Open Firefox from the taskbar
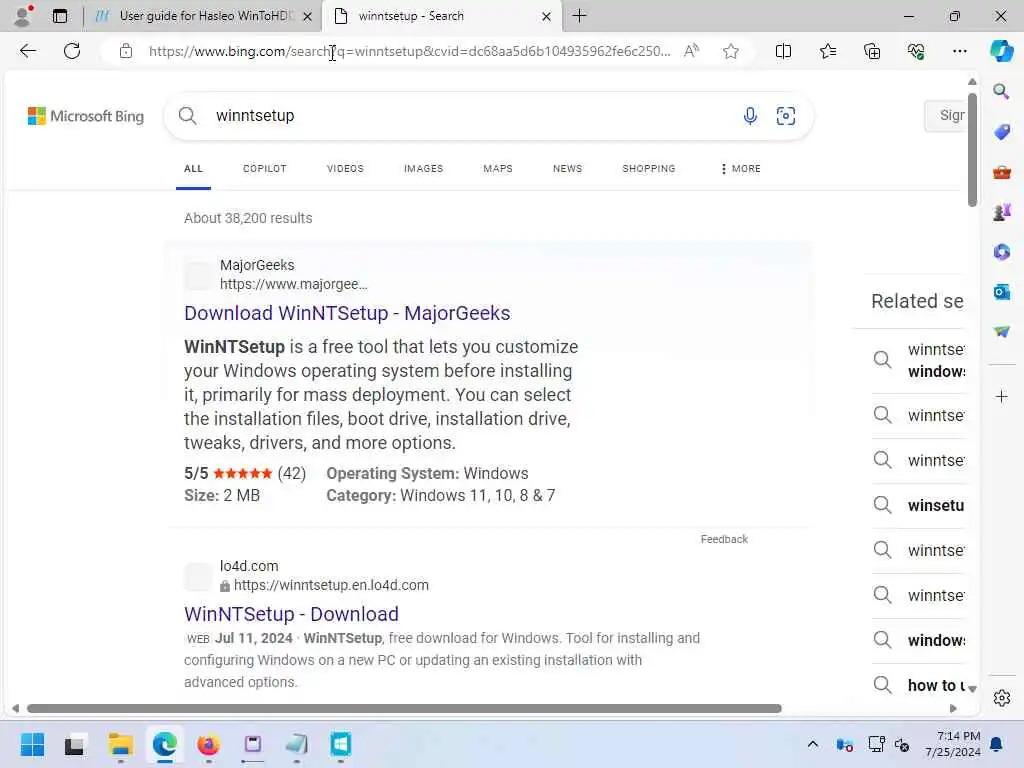This screenshot has width=1024, height=768. pos(208,744)
